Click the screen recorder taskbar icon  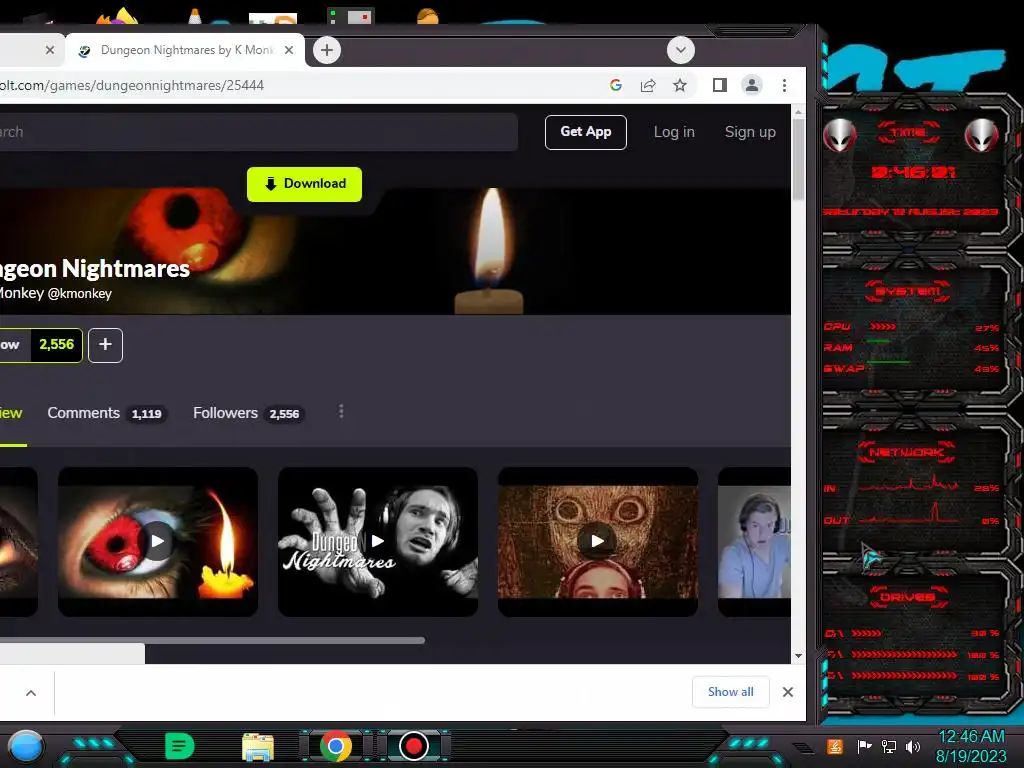click(x=413, y=746)
